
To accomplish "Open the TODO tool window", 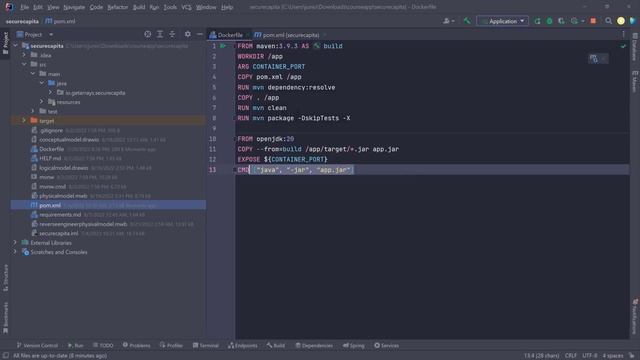I will coord(103,345).
